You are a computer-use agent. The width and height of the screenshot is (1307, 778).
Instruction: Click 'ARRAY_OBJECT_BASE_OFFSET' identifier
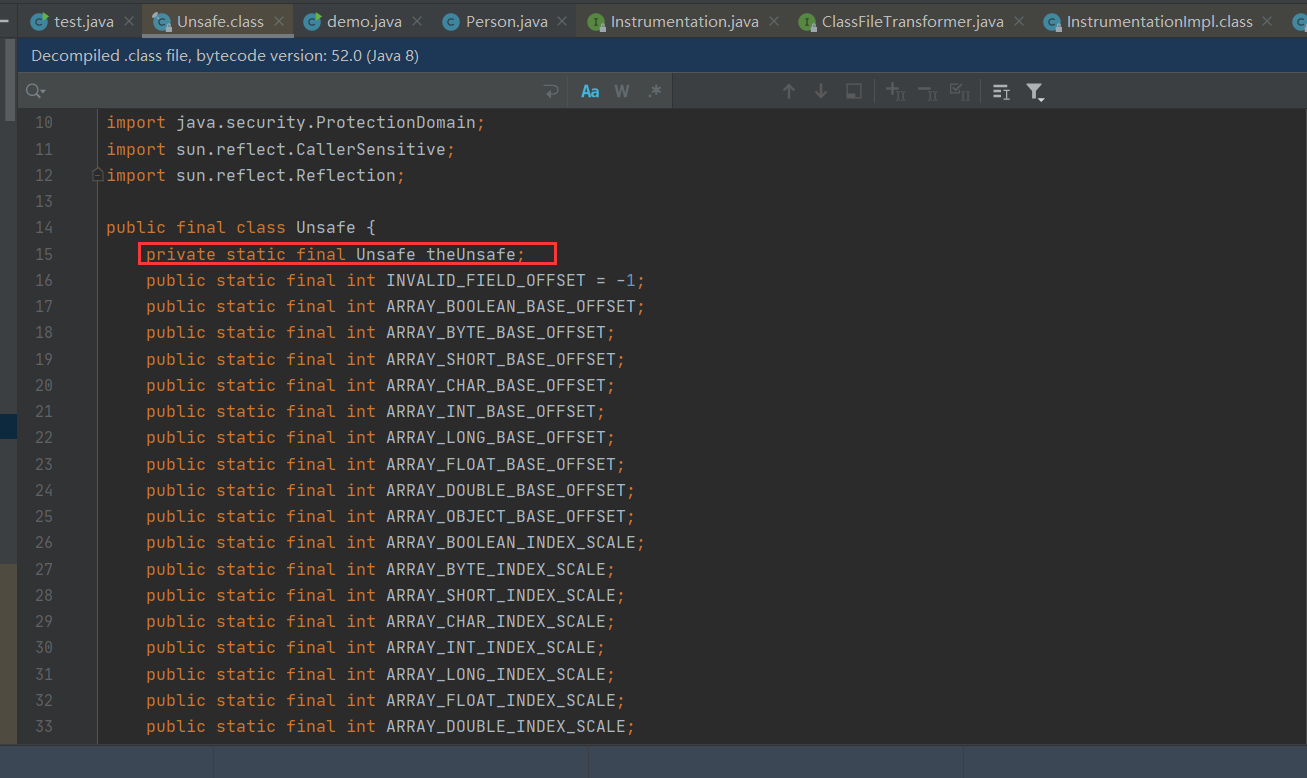(x=506, y=516)
